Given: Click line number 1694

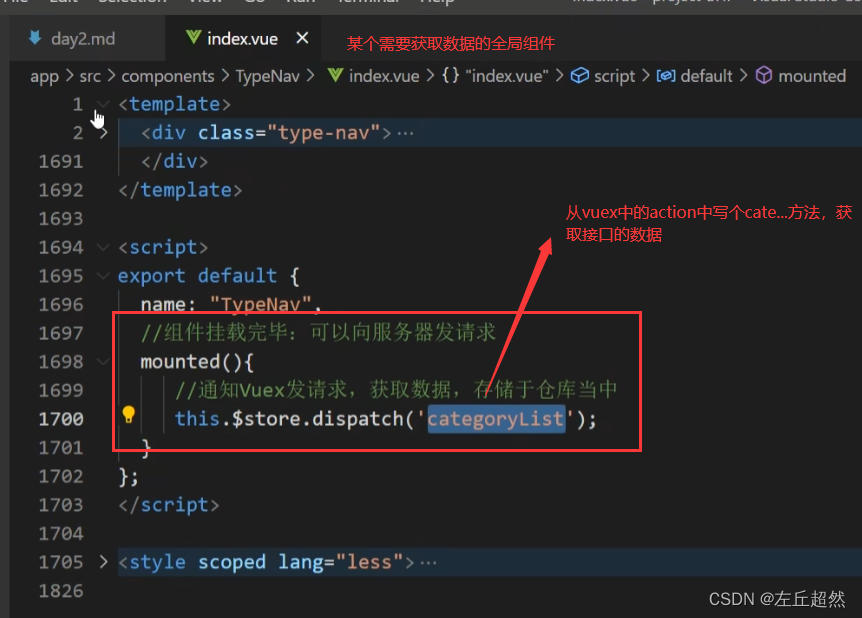Looking at the screenshot, I should click(61, 247).
